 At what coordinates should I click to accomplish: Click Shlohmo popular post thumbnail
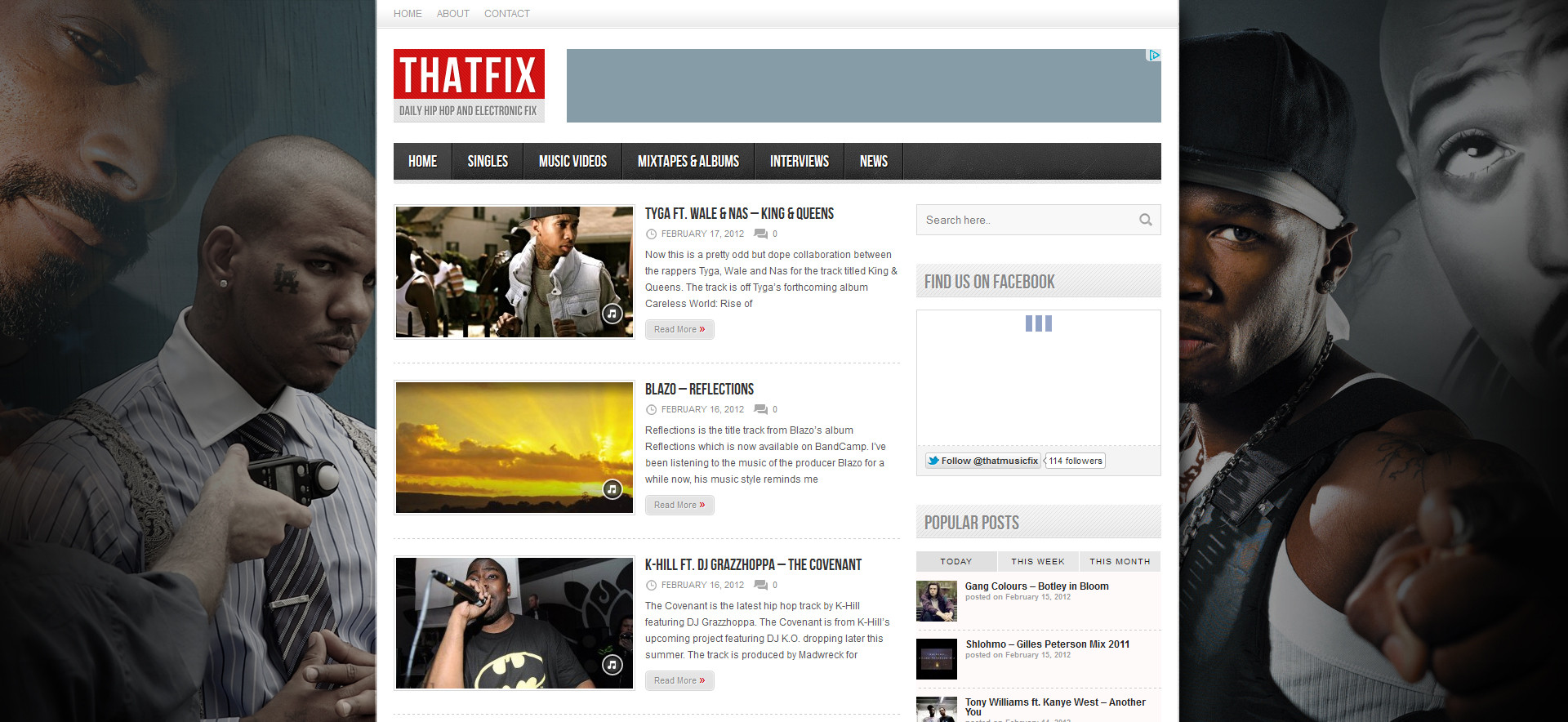[937, 659]
